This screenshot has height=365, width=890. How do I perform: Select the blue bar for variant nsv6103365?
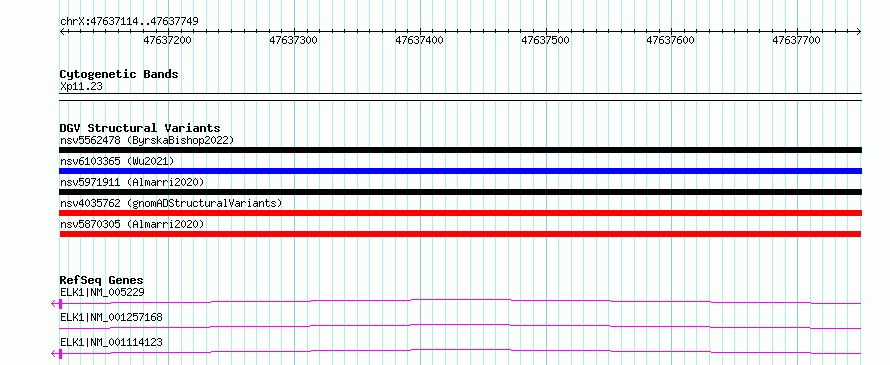click(461, 171)
